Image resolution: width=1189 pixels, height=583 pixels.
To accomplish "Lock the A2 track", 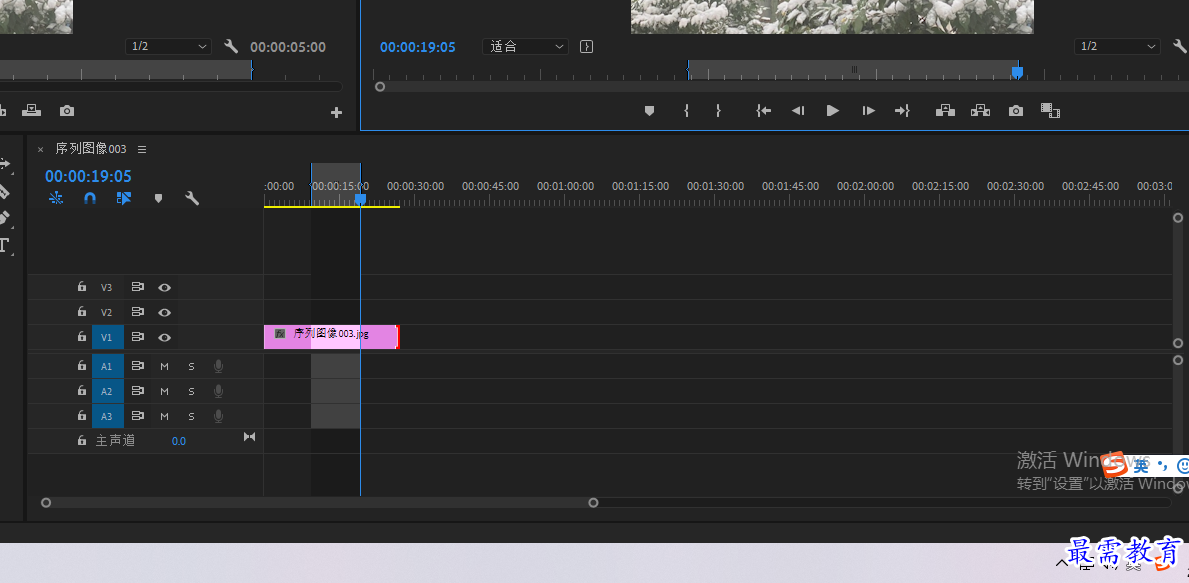I will [82, 390].
